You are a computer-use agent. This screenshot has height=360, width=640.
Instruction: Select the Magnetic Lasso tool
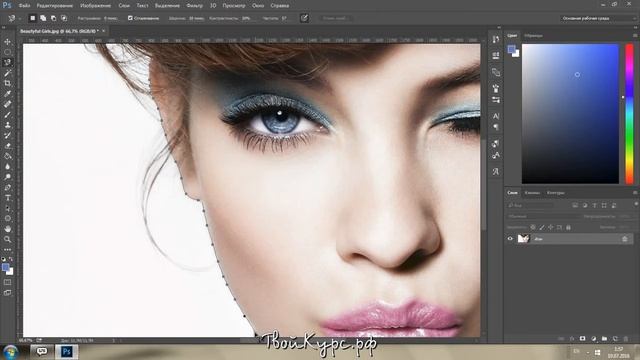click(x=7, y=62)
